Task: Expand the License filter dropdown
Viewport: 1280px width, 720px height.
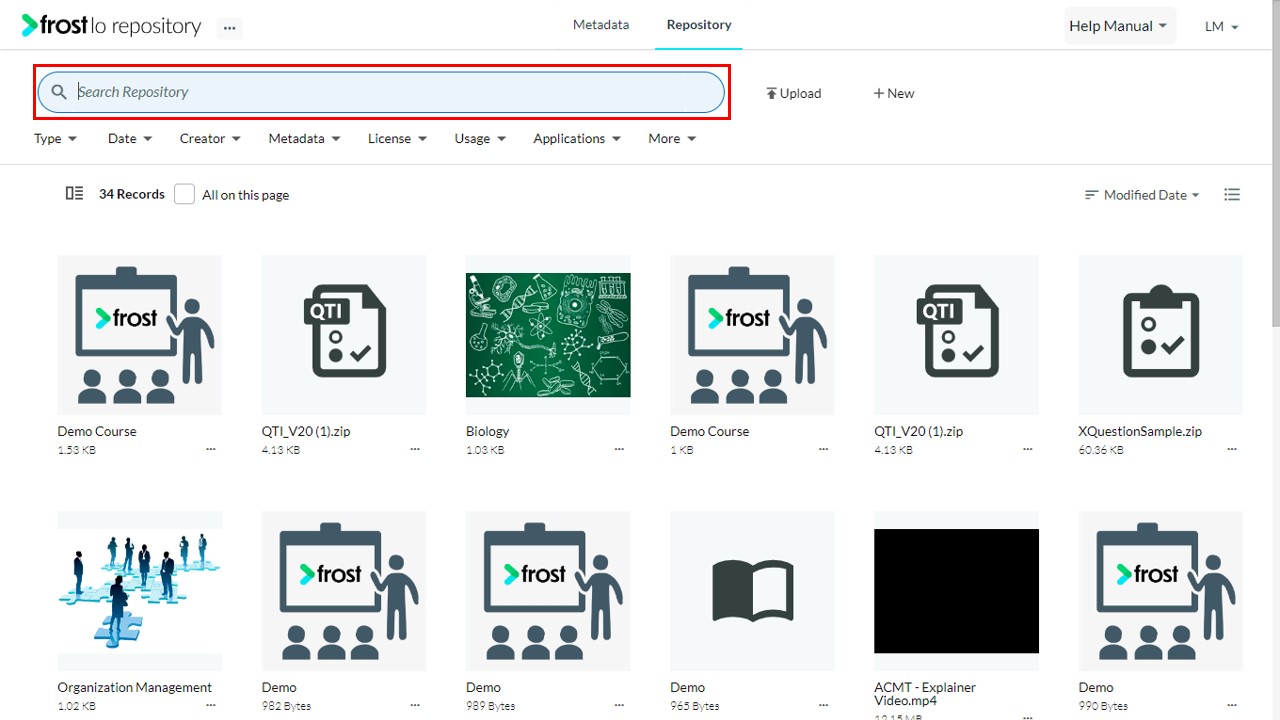Action: click(397, 139)
